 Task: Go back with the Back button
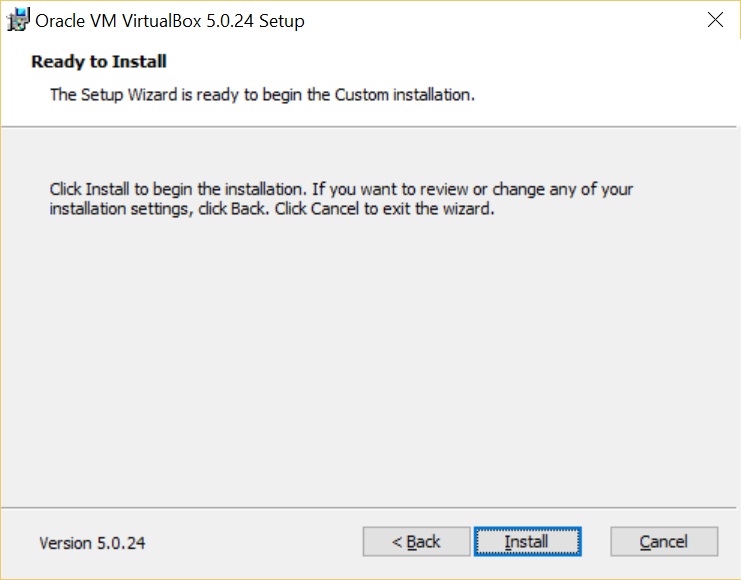click(415, 542)
